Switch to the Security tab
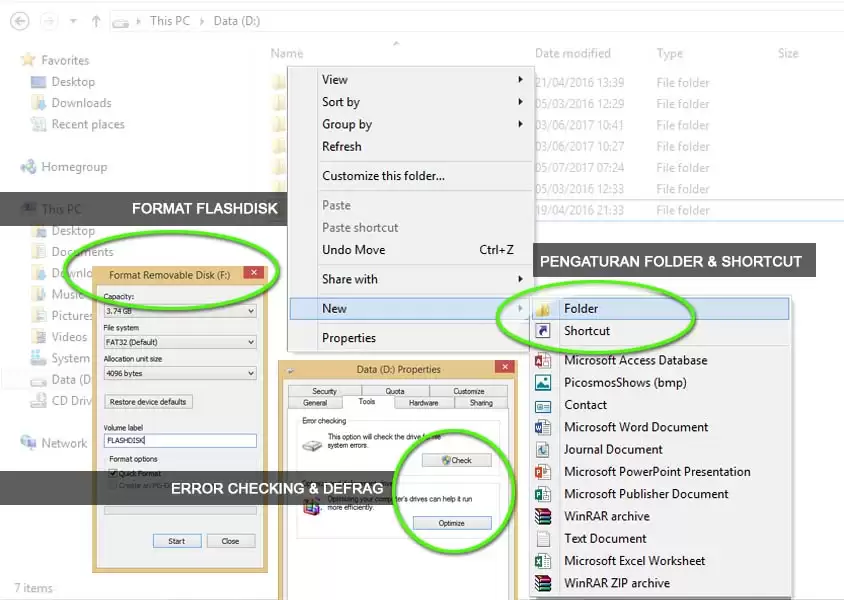Image resolution: width=844 pixels, height=600 pixels. coord(324,391)
